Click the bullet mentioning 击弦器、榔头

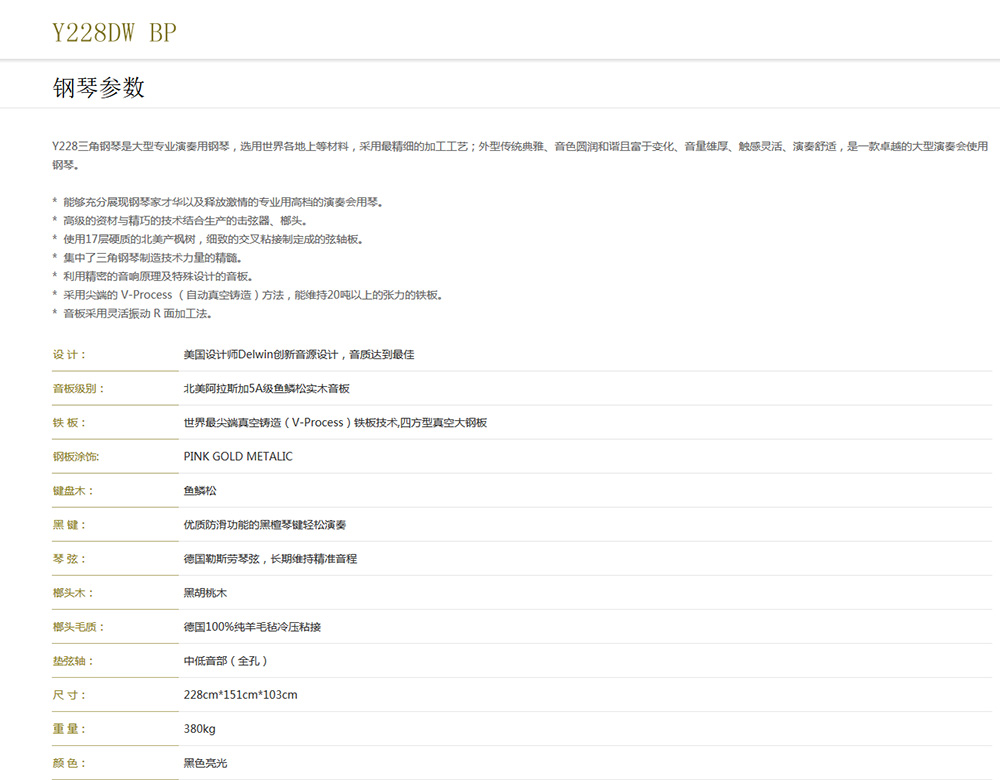tap(180, 221)
